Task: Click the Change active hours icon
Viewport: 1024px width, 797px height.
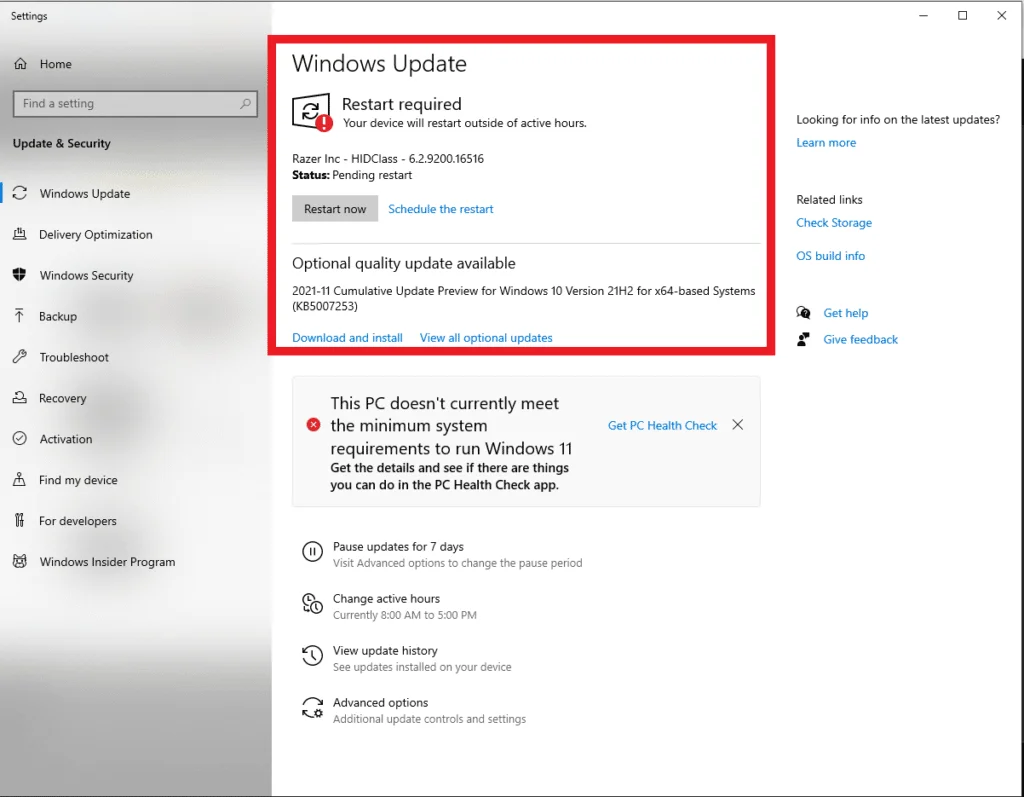Action: click(313, 604)
